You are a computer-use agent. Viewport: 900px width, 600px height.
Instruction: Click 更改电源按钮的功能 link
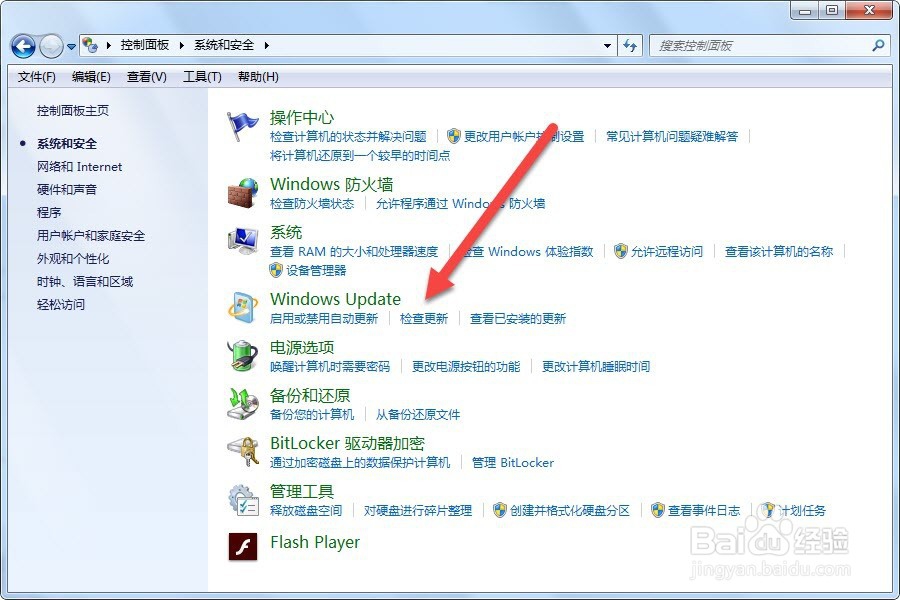pos(466,366)
